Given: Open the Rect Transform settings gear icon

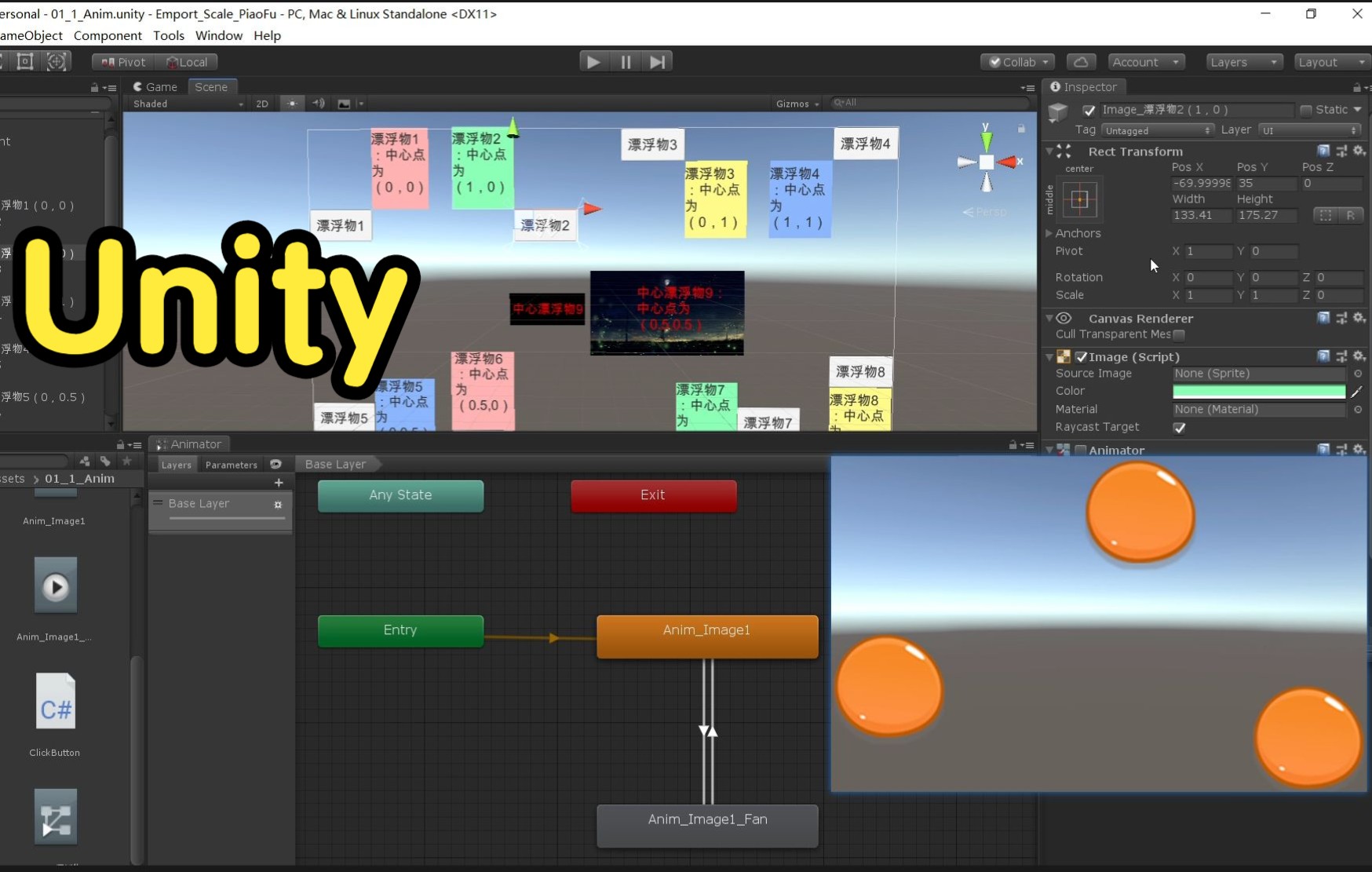Looking at the screenshot, I should [1360, 151].
